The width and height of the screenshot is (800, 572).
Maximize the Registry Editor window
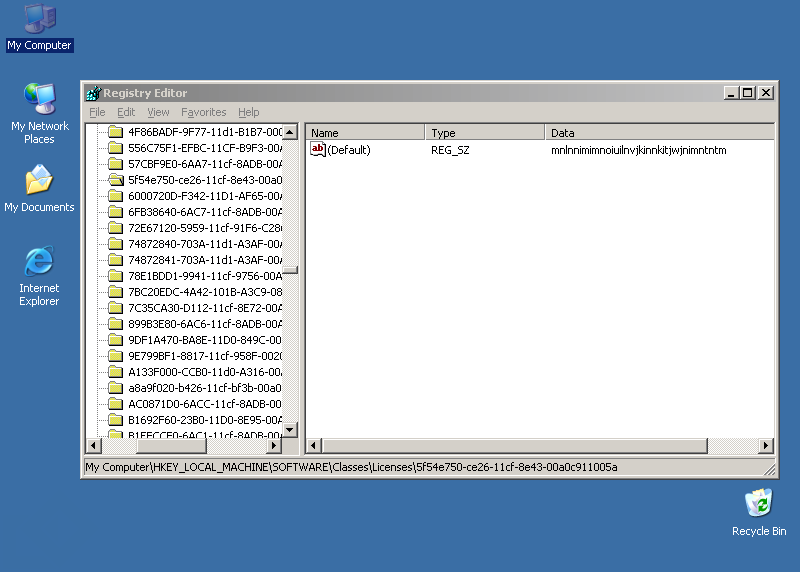[x=747, y=93]
